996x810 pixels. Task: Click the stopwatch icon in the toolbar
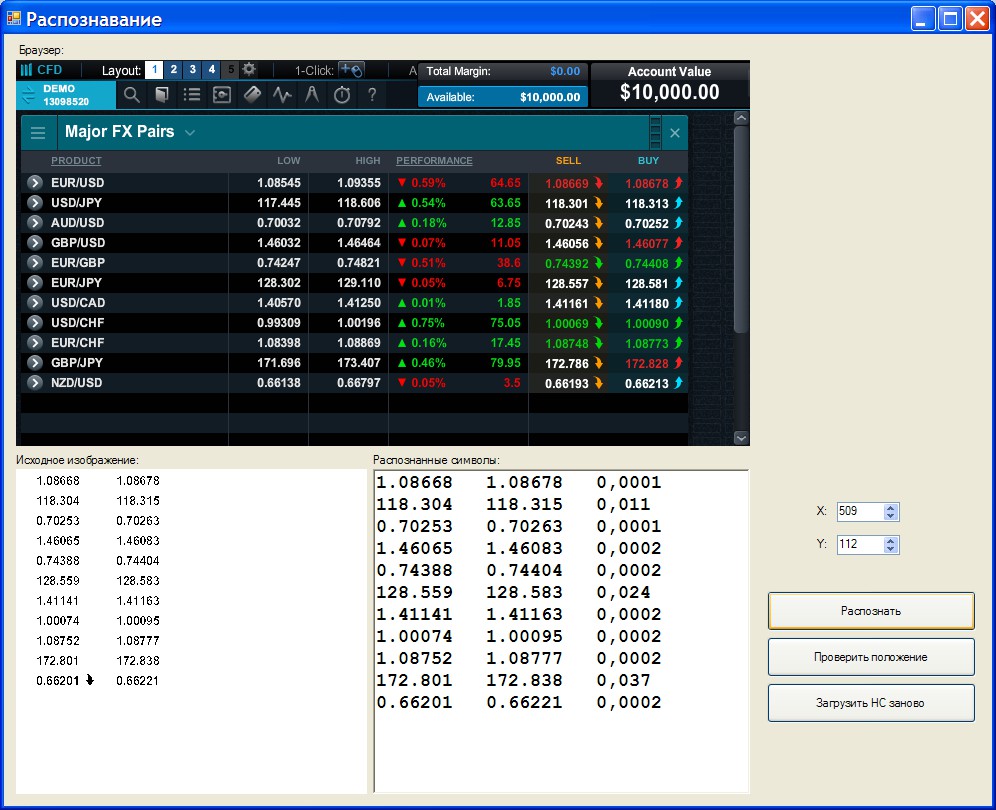click(342, 95)
